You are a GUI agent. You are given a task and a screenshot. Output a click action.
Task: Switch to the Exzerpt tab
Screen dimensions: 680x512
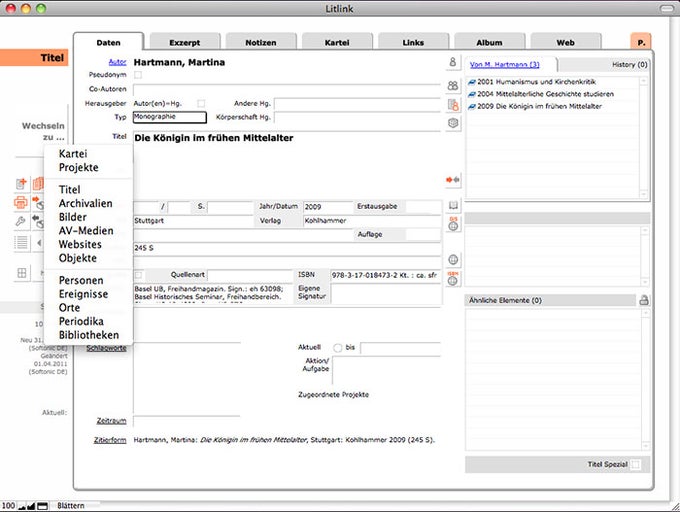pyautogui.click(x=185, y=42)
